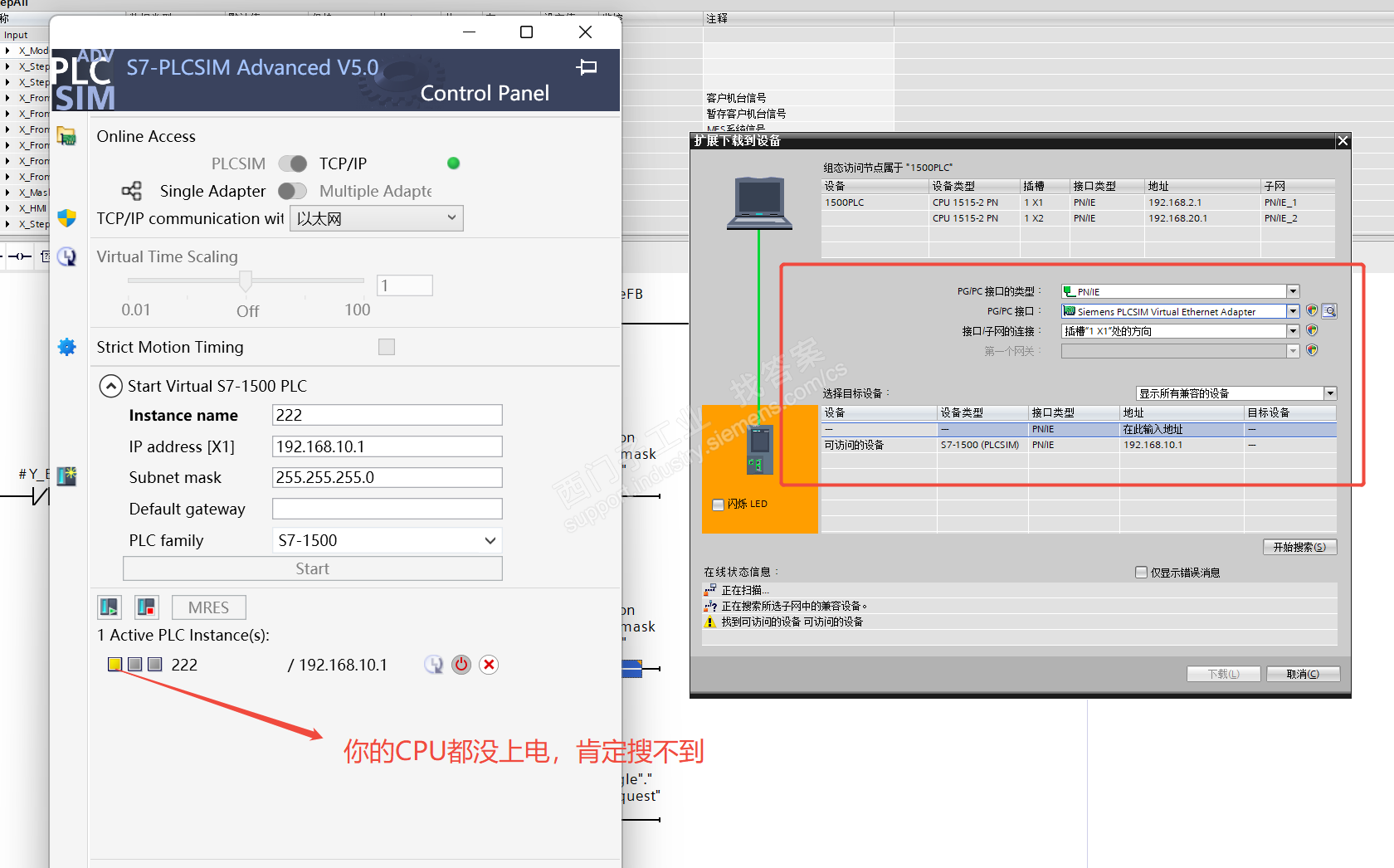Click the blue gear icon beside Strict Motion Timing

point(67,347)
